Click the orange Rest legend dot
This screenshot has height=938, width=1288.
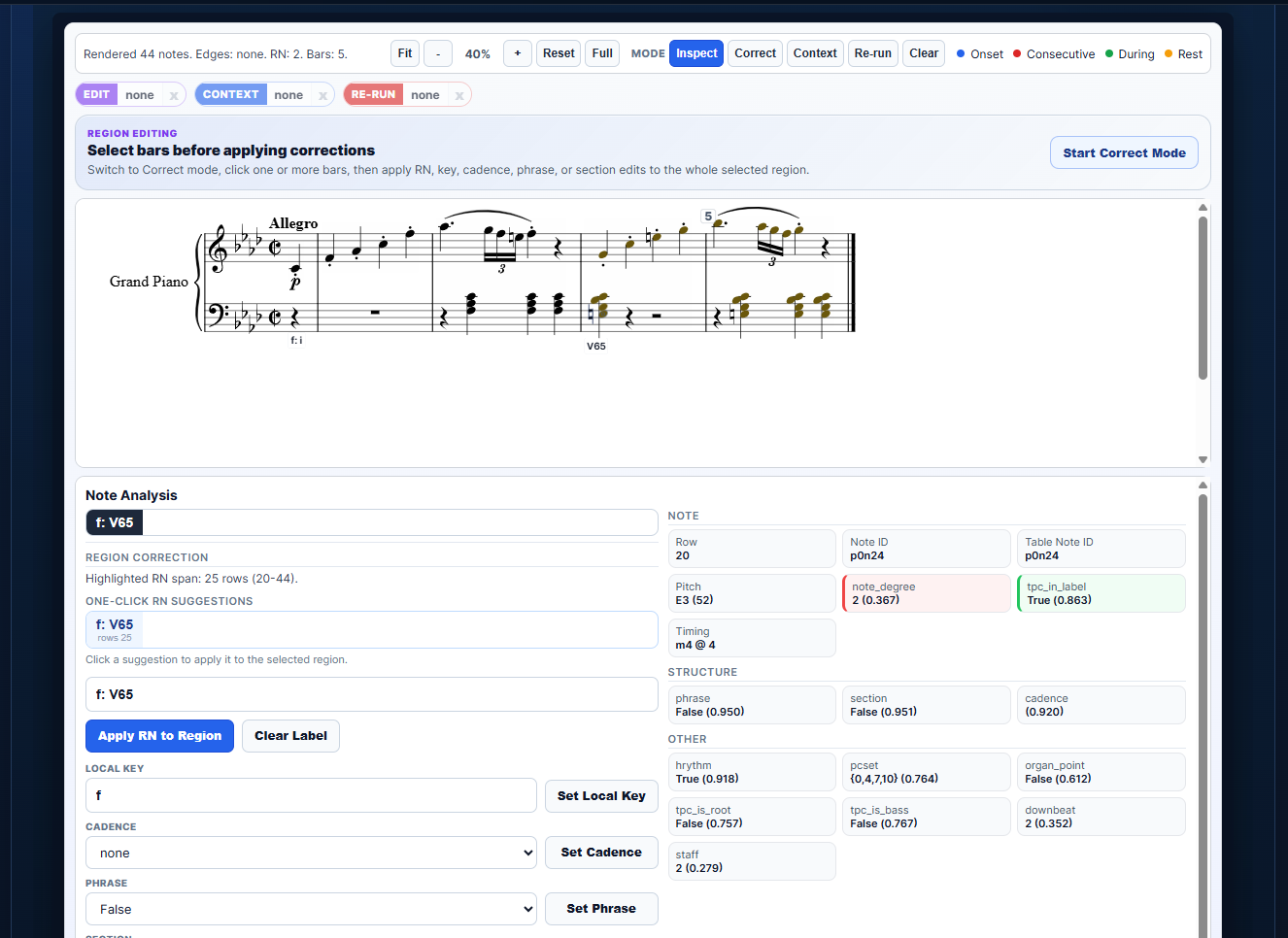[x=1169, y=53]
